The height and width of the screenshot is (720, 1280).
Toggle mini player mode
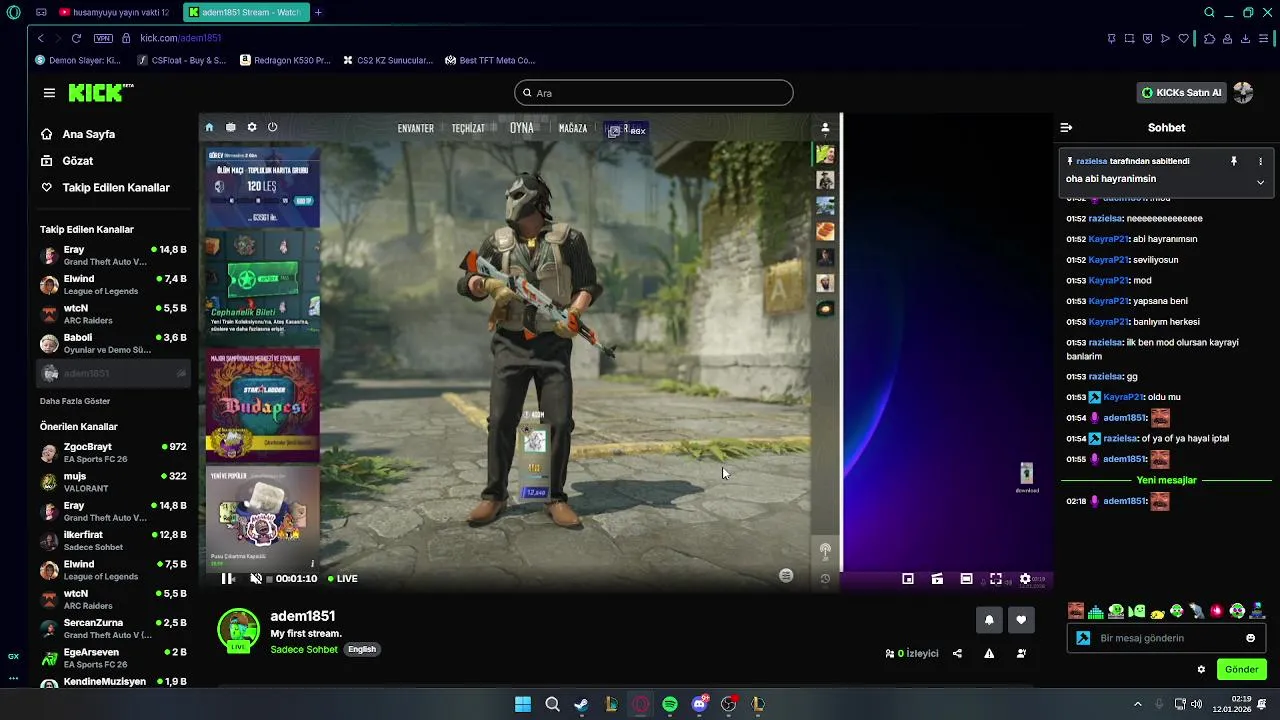pyautogui.click(x=908, y=579)
